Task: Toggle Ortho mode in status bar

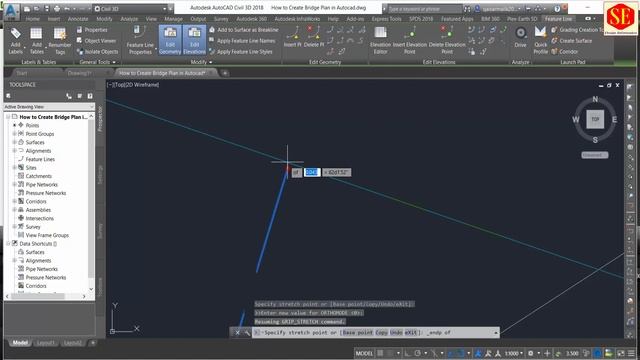Action: click(x=407, y=353)
